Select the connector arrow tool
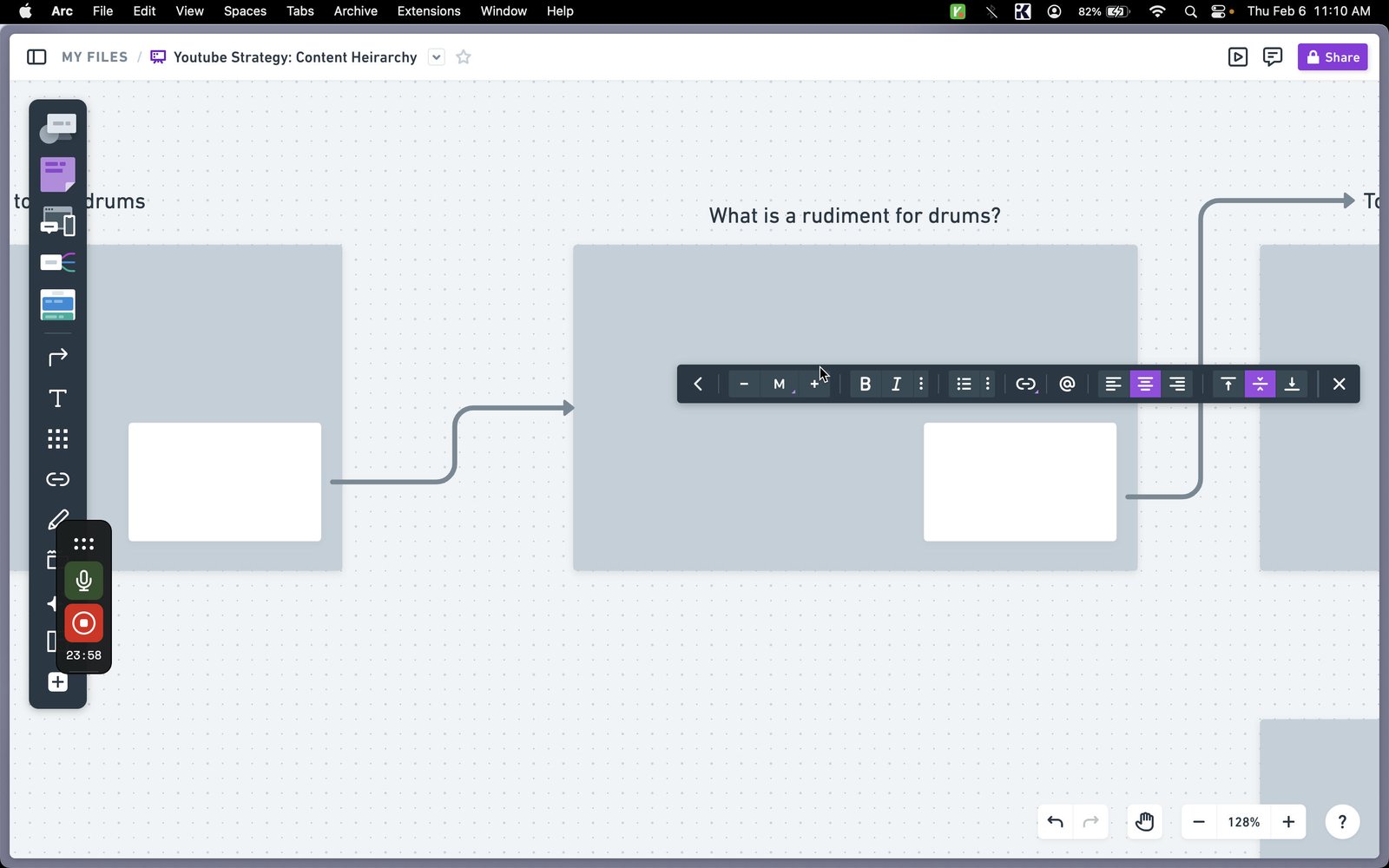 click(57, 357)
